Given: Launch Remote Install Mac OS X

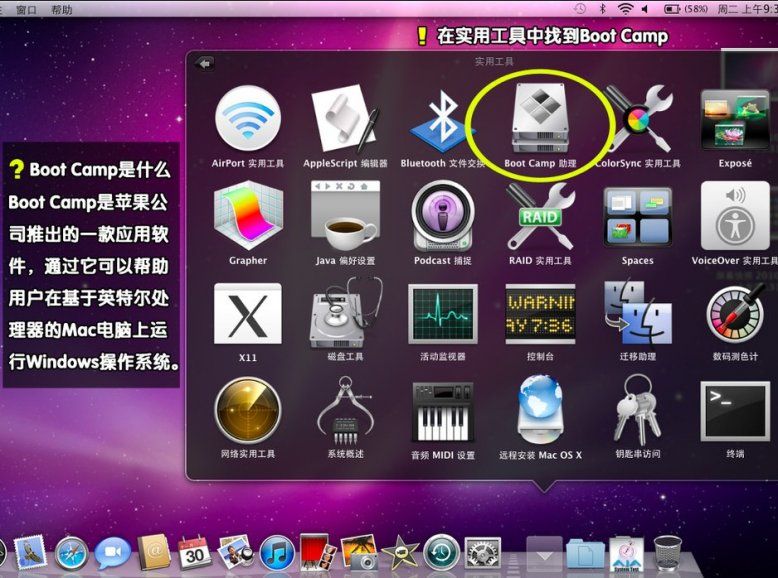Looking at the screenshot, I should (540, 410).
